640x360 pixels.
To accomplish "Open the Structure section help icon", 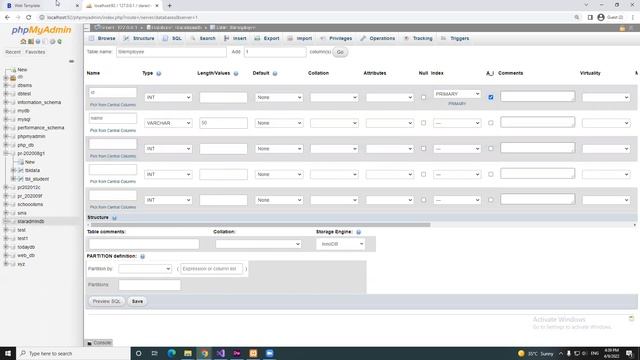I will coord(114,218).
